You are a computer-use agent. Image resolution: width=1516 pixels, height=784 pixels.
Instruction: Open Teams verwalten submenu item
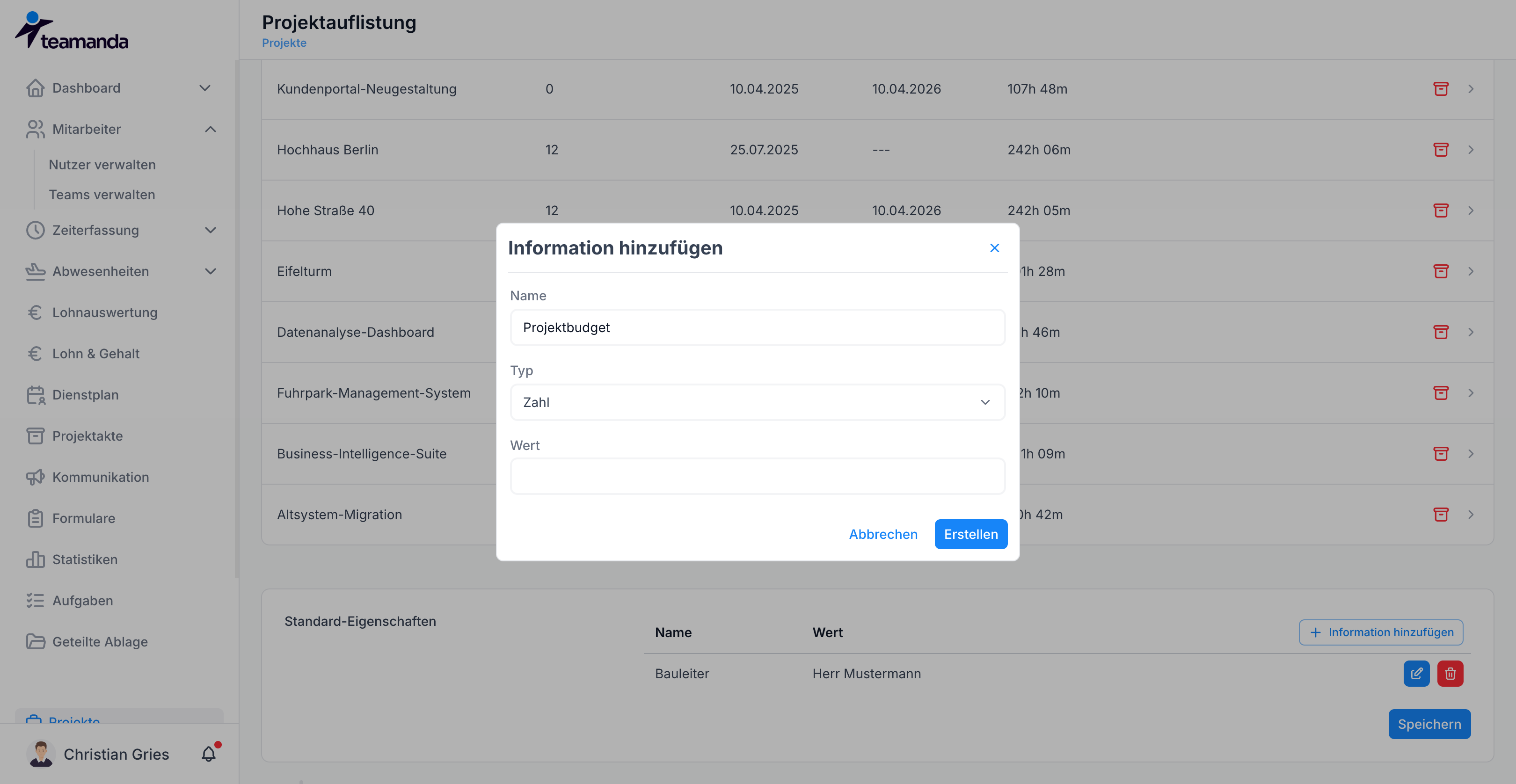click(x=102, y=195)
